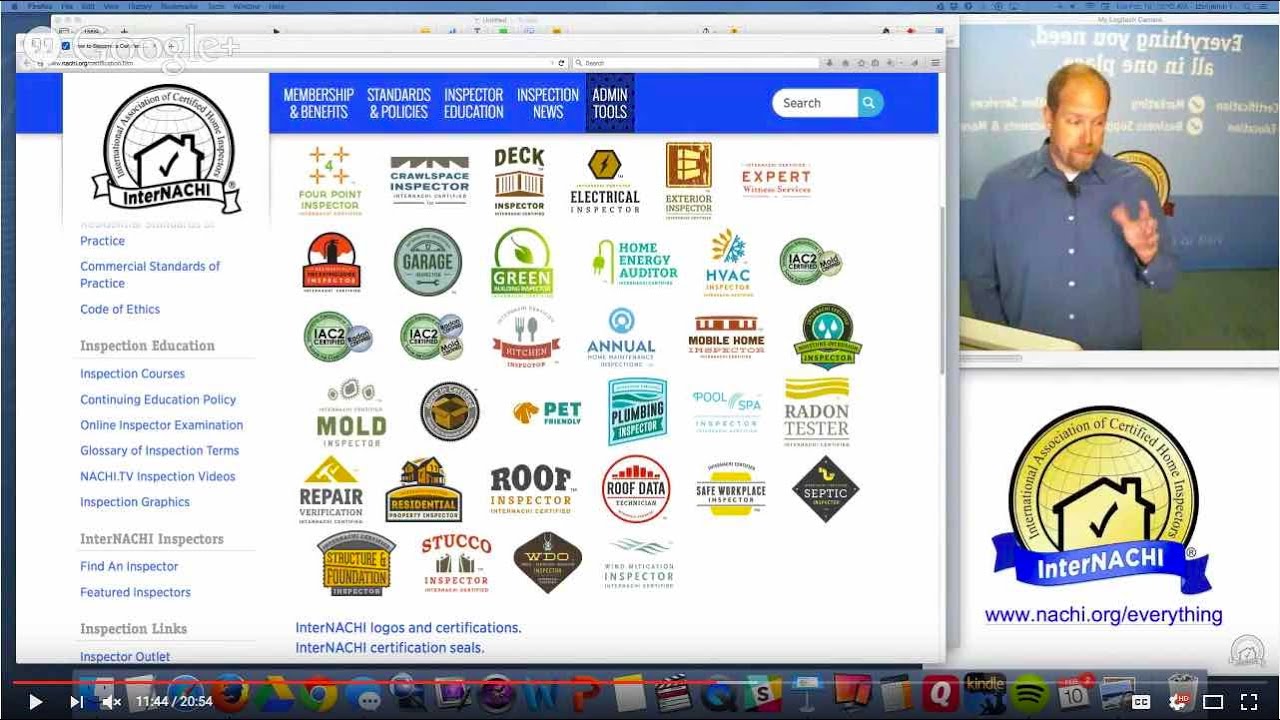The width and height of the screenshot is (1280, 720).
Task: Select the Pet Friendly logo
Action: (546, 412)
